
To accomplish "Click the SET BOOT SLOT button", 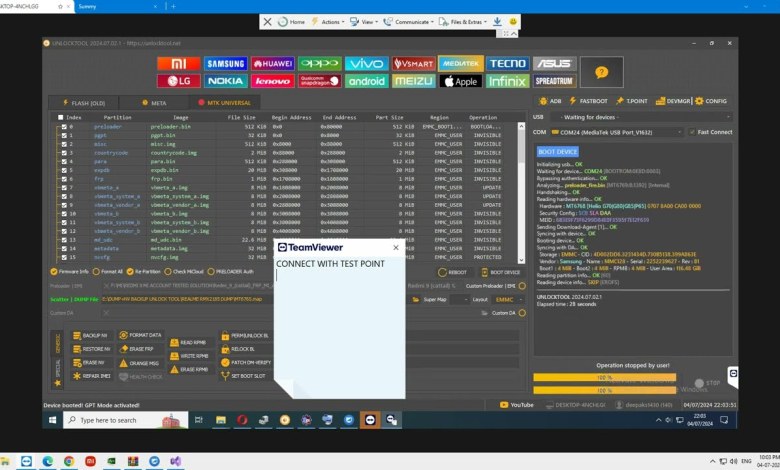I will click(245, 376).
